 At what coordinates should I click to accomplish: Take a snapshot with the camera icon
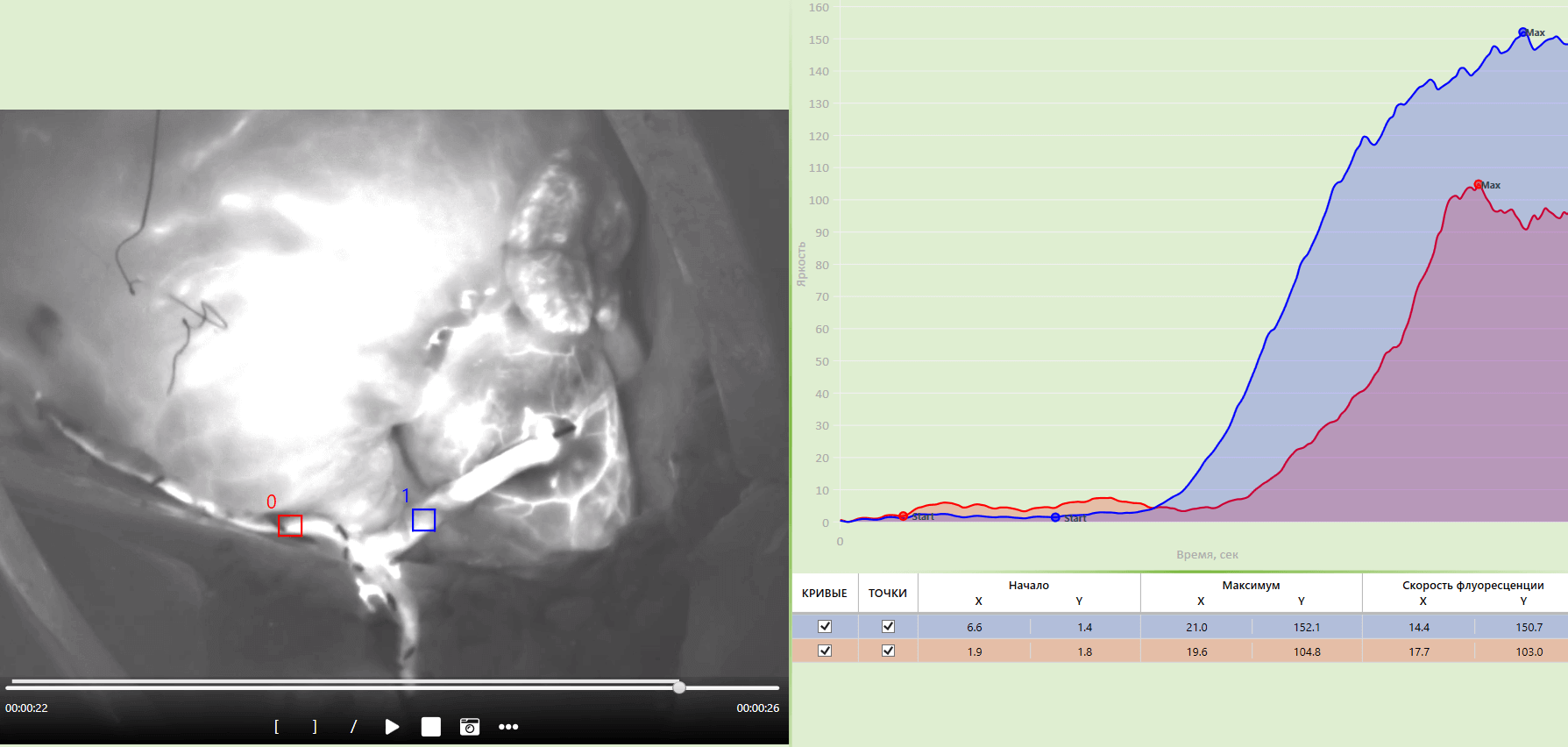[470, 727]
